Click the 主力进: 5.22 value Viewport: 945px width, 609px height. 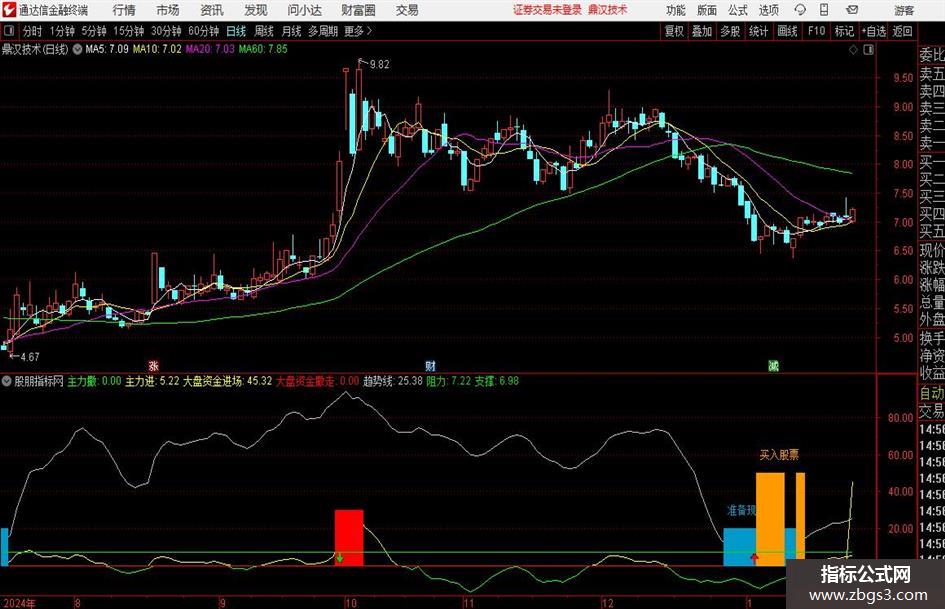point(152,381)
